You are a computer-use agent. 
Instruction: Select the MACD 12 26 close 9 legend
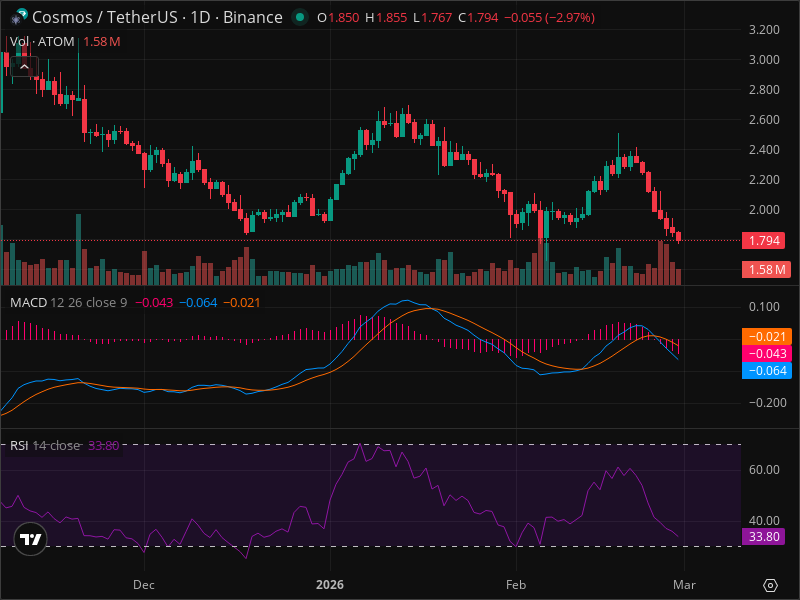68,303
